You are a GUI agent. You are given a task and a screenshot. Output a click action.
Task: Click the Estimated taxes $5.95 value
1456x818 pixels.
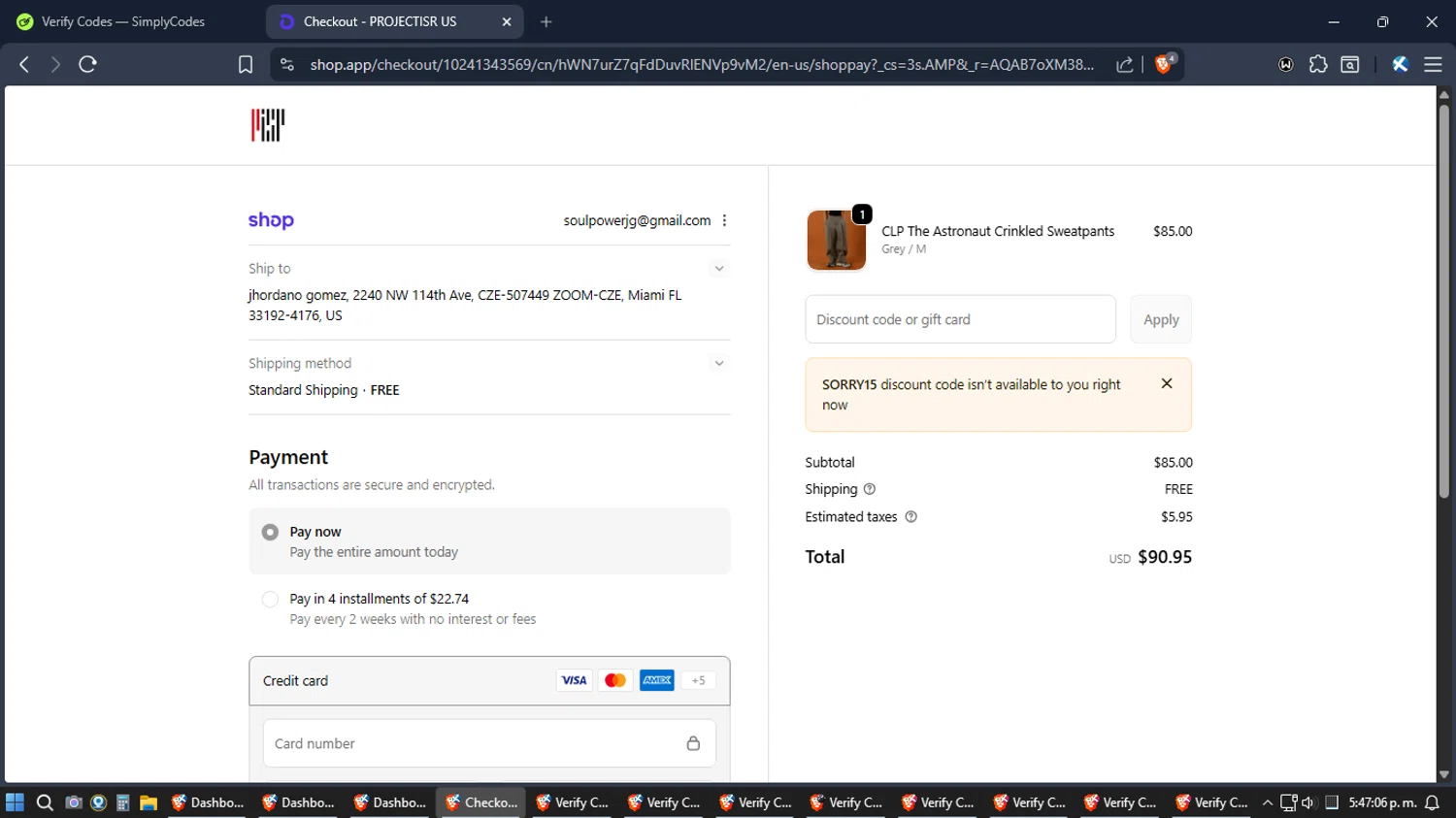(x=1176, y=516)
